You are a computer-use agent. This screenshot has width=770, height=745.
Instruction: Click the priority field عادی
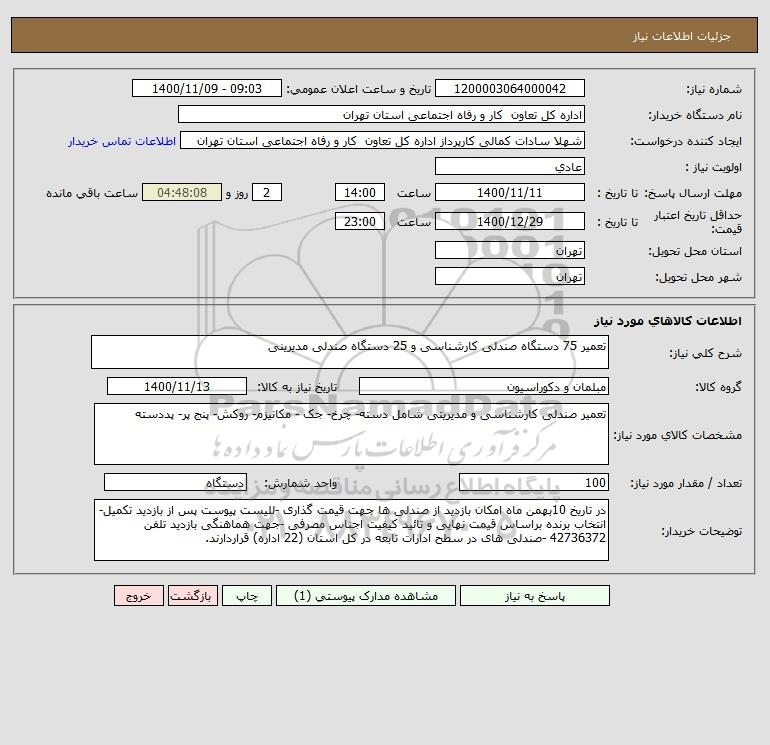point(510,166)
